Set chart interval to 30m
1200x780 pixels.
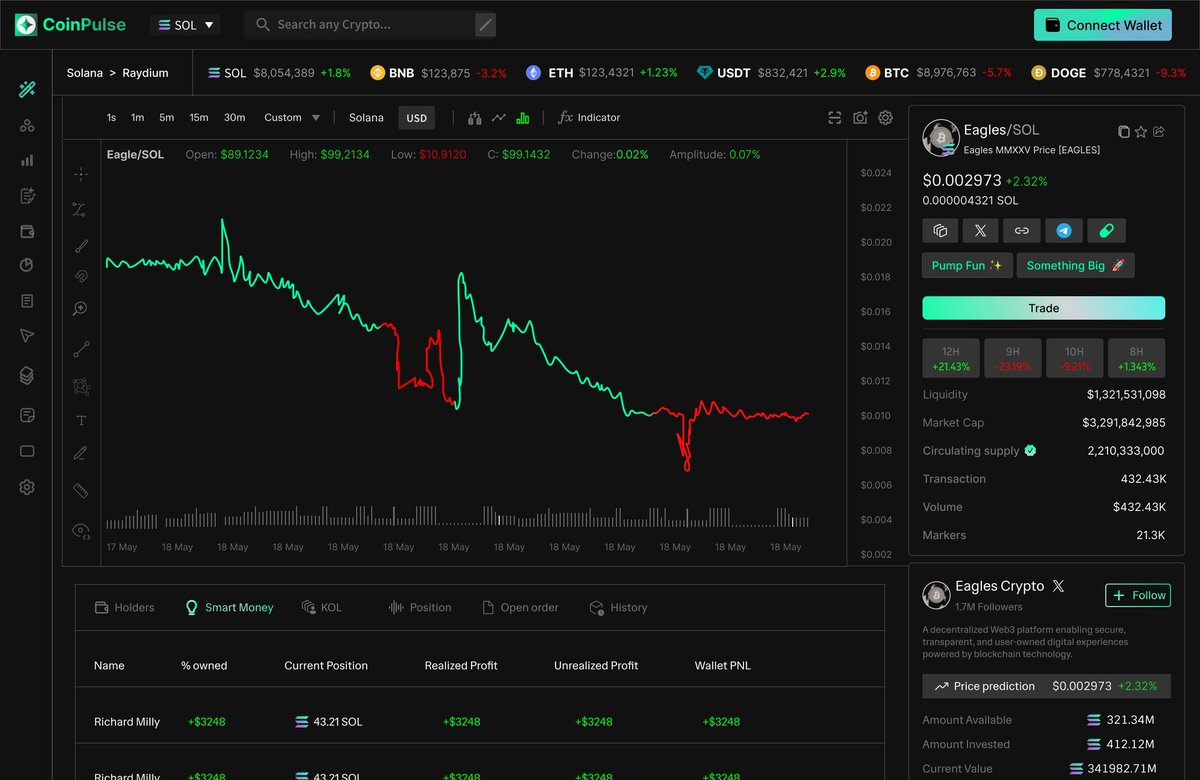tap(234, 118)
